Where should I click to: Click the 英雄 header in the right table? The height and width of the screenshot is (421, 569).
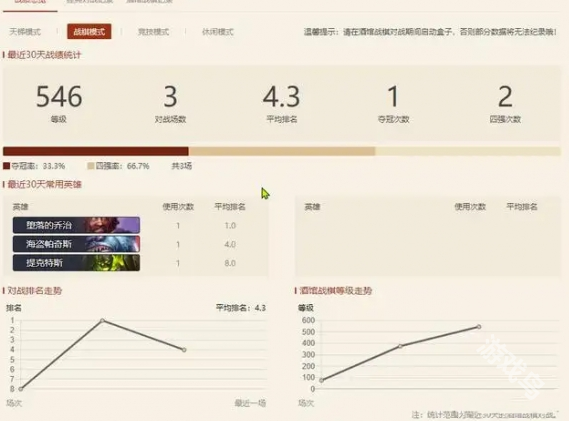(312, 207)
